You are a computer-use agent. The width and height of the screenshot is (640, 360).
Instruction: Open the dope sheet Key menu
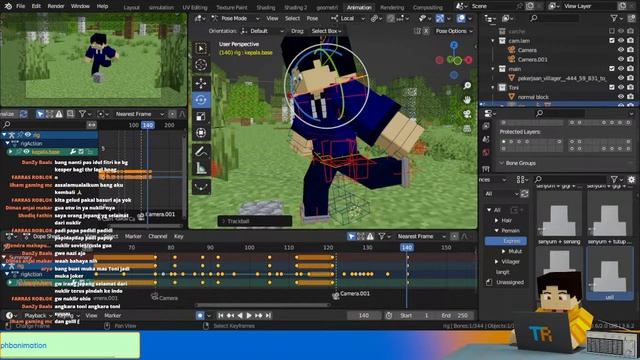[x=179, y=236]
